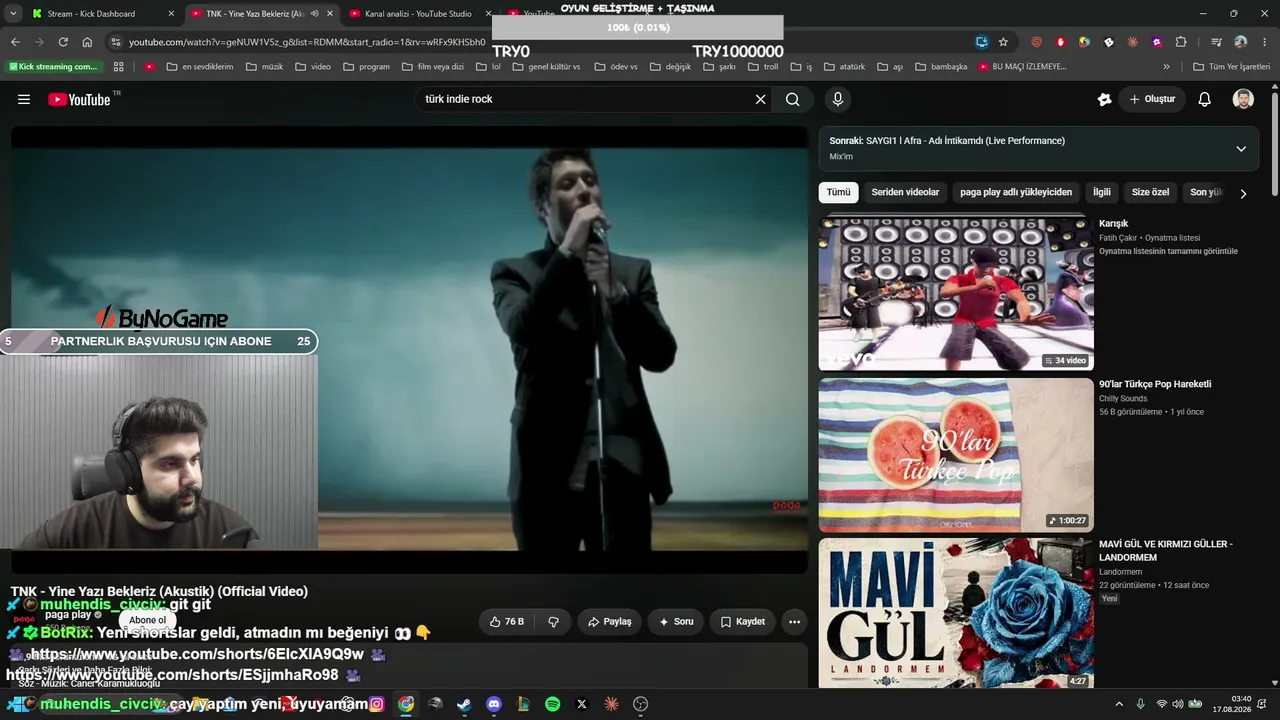Image resolution: width=1280 pixels, height=720 pixels.
Task: Go to the YouTube home logo
Action: 79,99
